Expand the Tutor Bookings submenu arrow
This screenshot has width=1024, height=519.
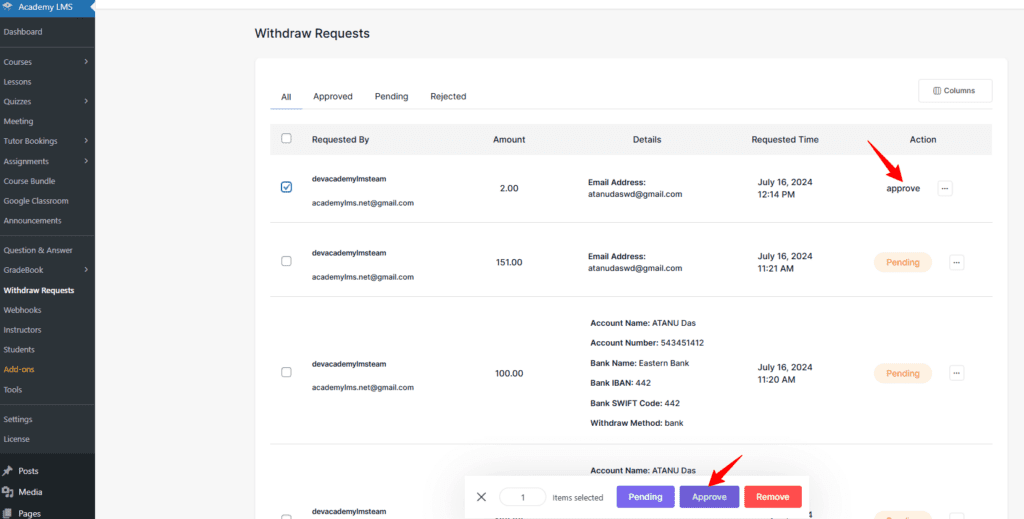pos(86,141)
